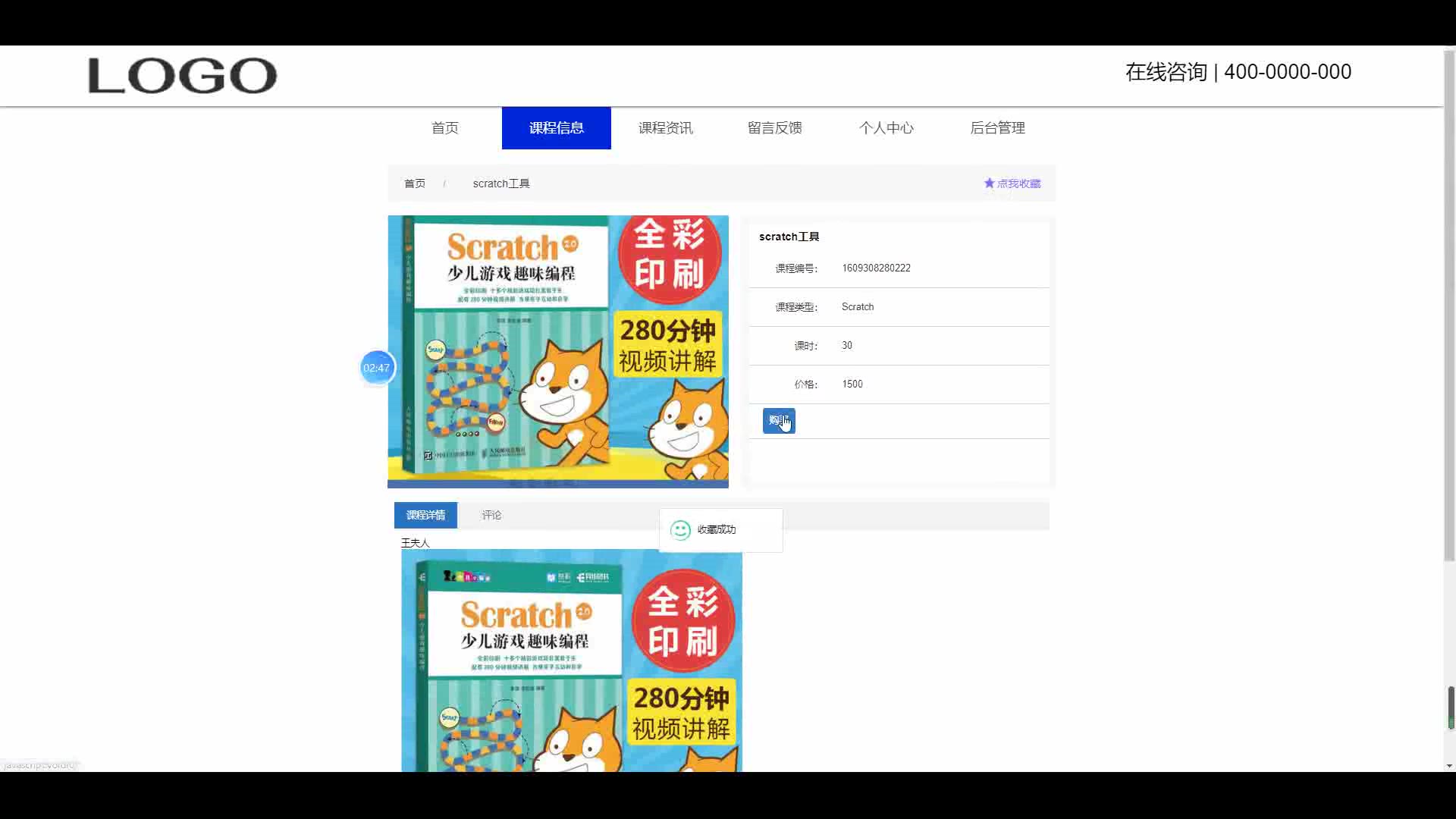Image resolution: width=1456 pixels, height=819 pixels.
Task: Click the blue 购买 button
Action: pyautogui.click(x=779, y=421)
